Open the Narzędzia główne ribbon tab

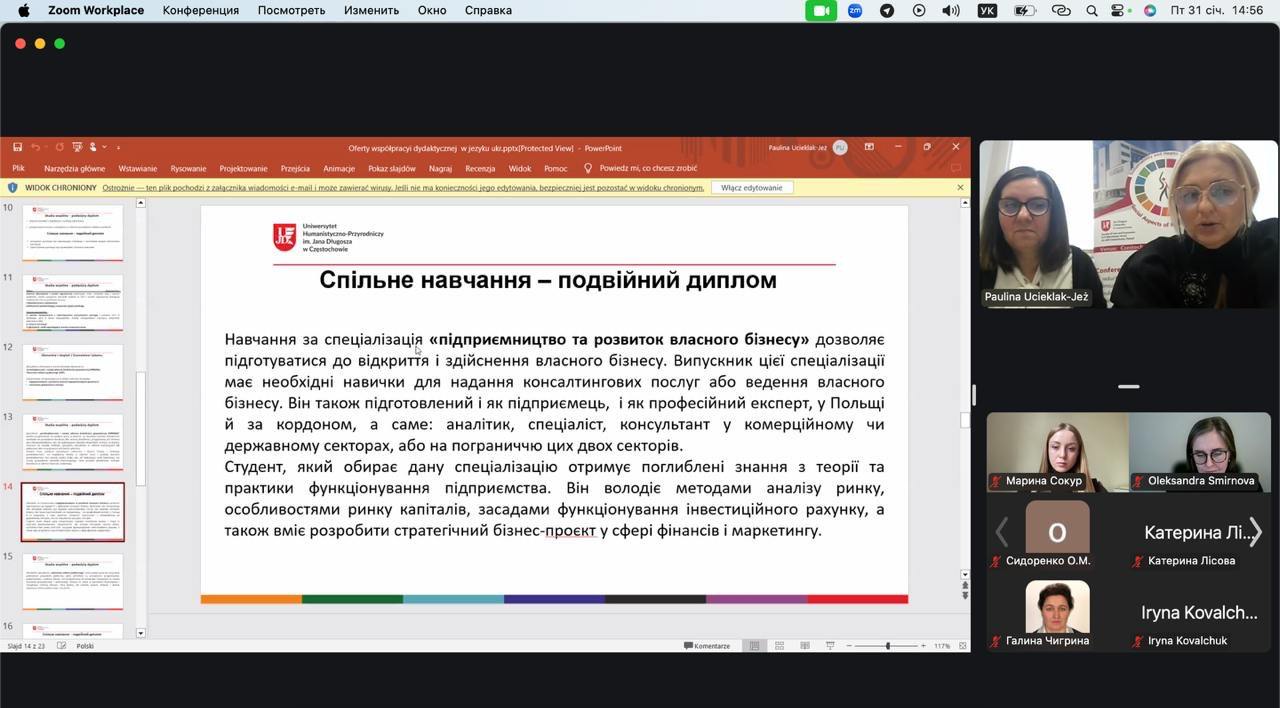pos(74,168)
